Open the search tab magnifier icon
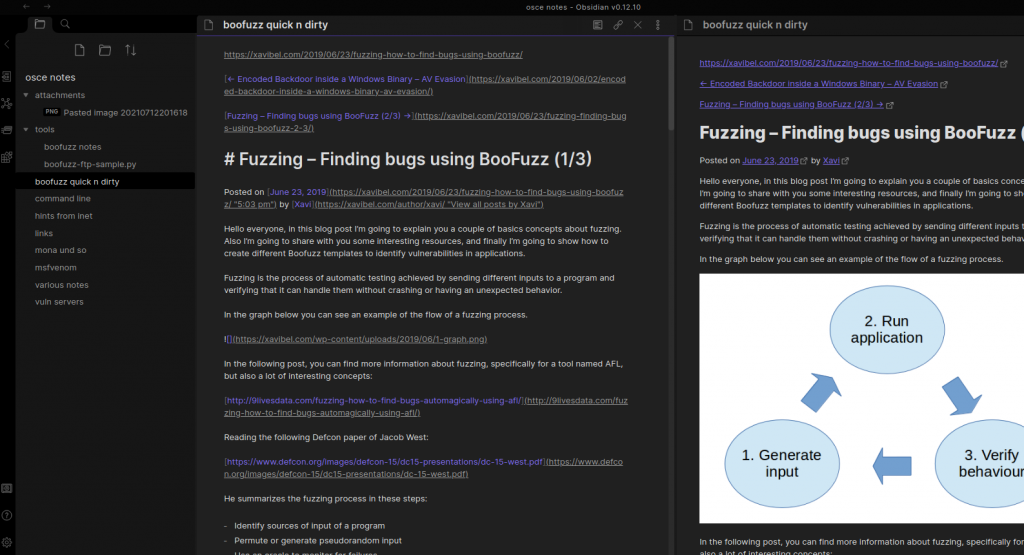Viewport: 1024px width, 555px height. point(65,24)
